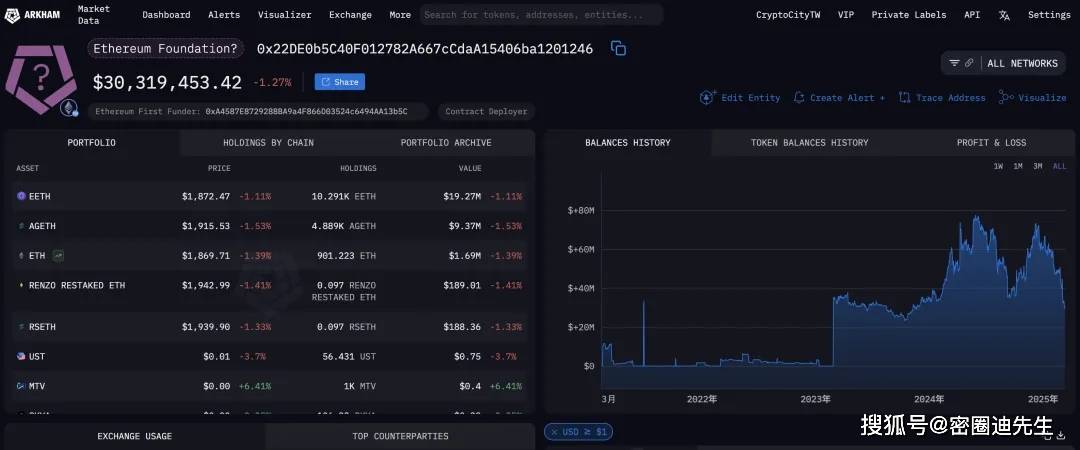The height and width of the screenshot is (450, 1080).
Task: Click the 4.889K AGETH holdings cell
Action: click(x=344, y=226)
